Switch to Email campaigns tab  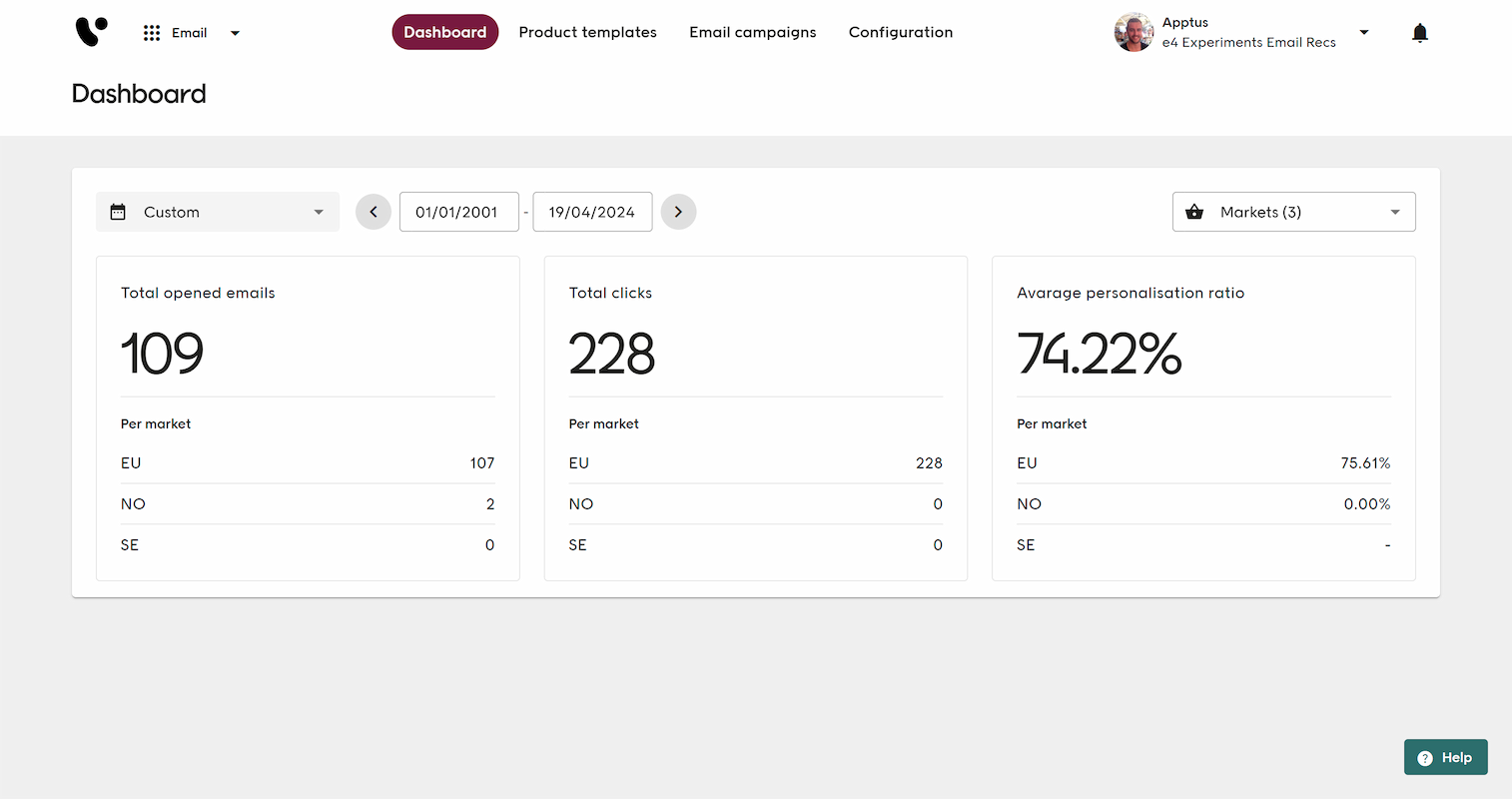[x=753, y=32]
